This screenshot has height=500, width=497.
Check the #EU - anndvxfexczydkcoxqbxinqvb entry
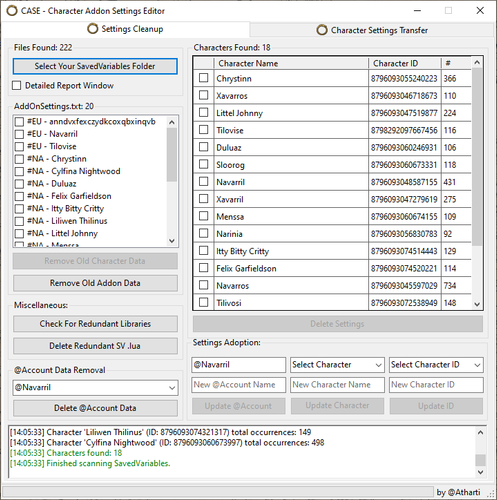click(19, 122)
